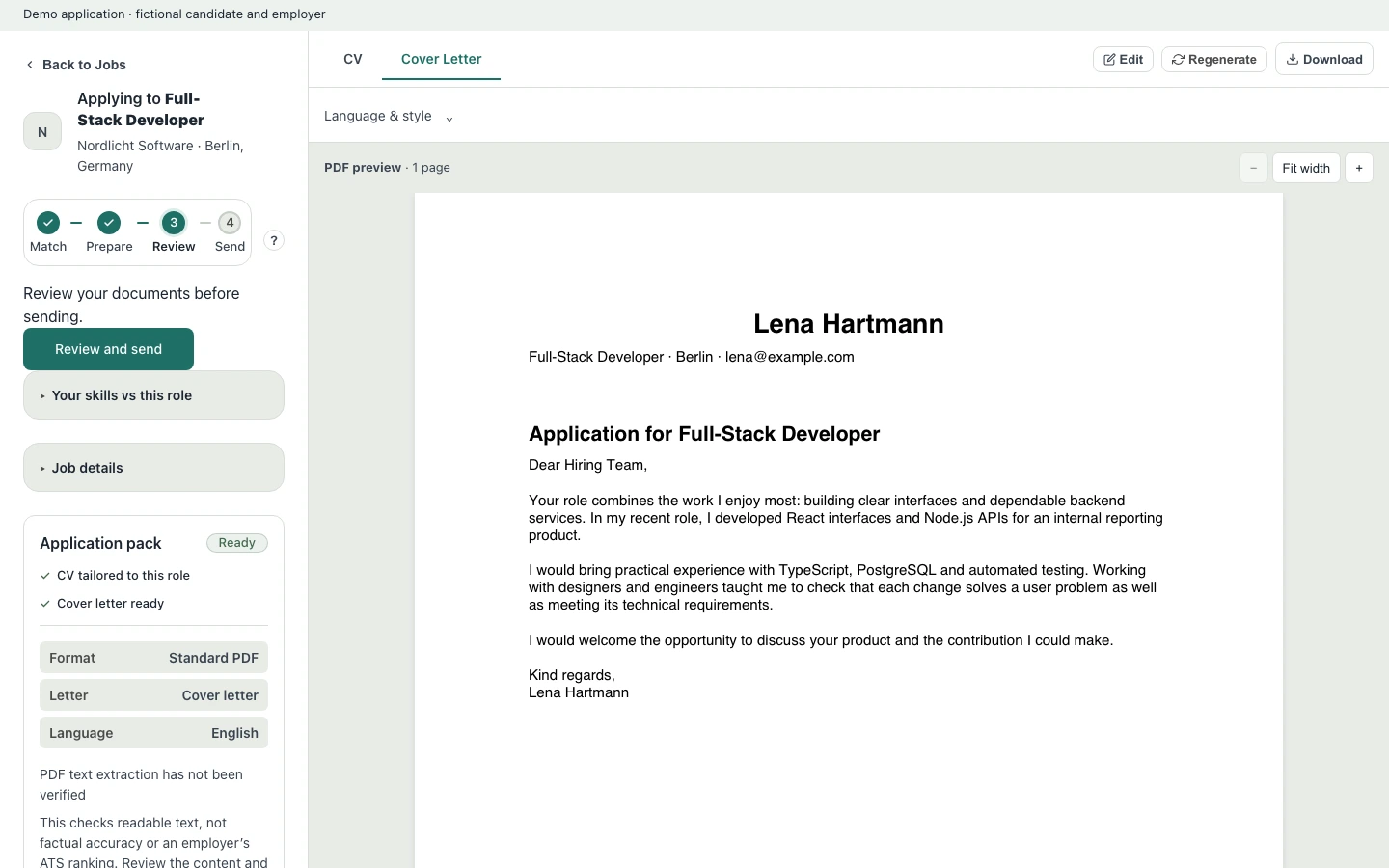This screenshot has height=868, width=1389.
Task: Click the Dear Hiring Team greeting
Action: click(x=587, y=465)
